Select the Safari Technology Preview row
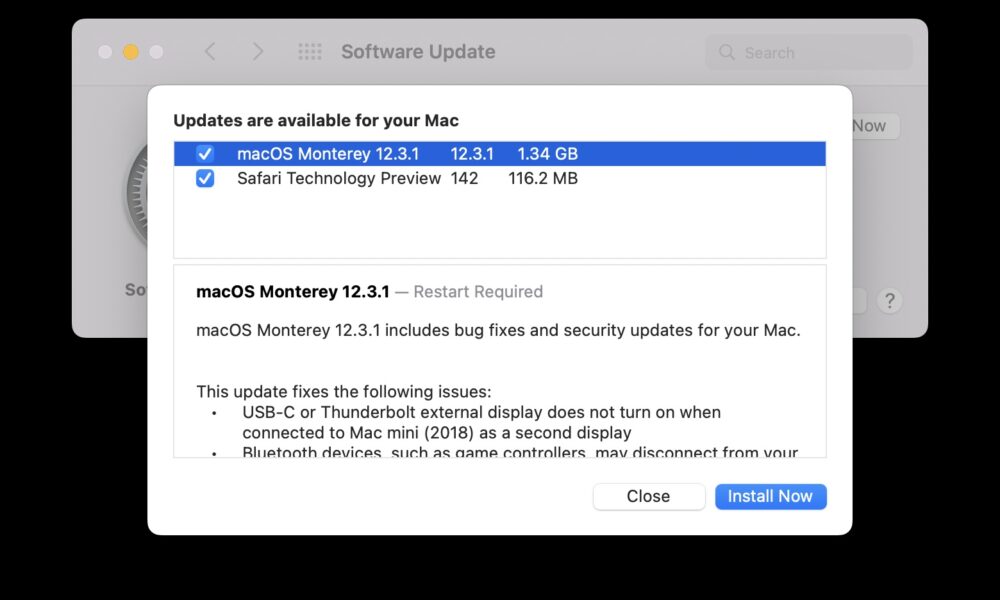Viewport: 1000px width, 600px height. [500, 179]
